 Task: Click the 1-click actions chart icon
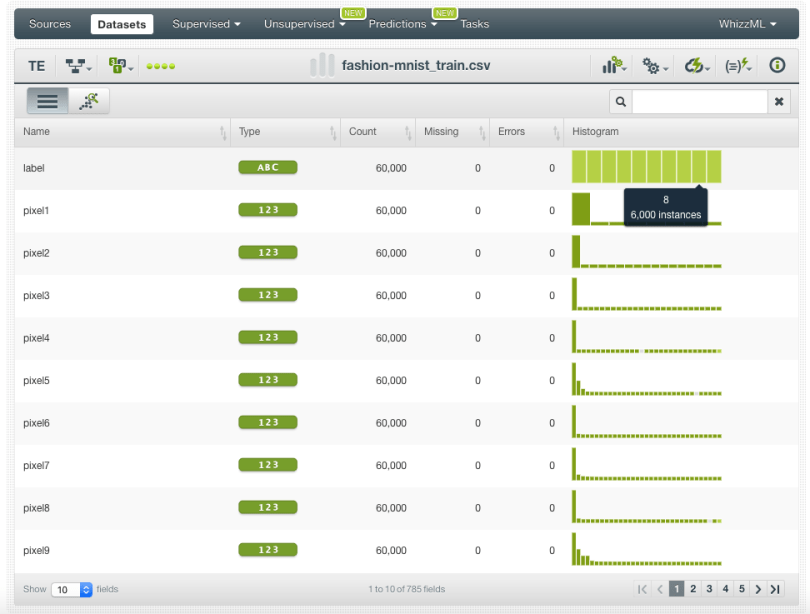[x=614, y=66]
